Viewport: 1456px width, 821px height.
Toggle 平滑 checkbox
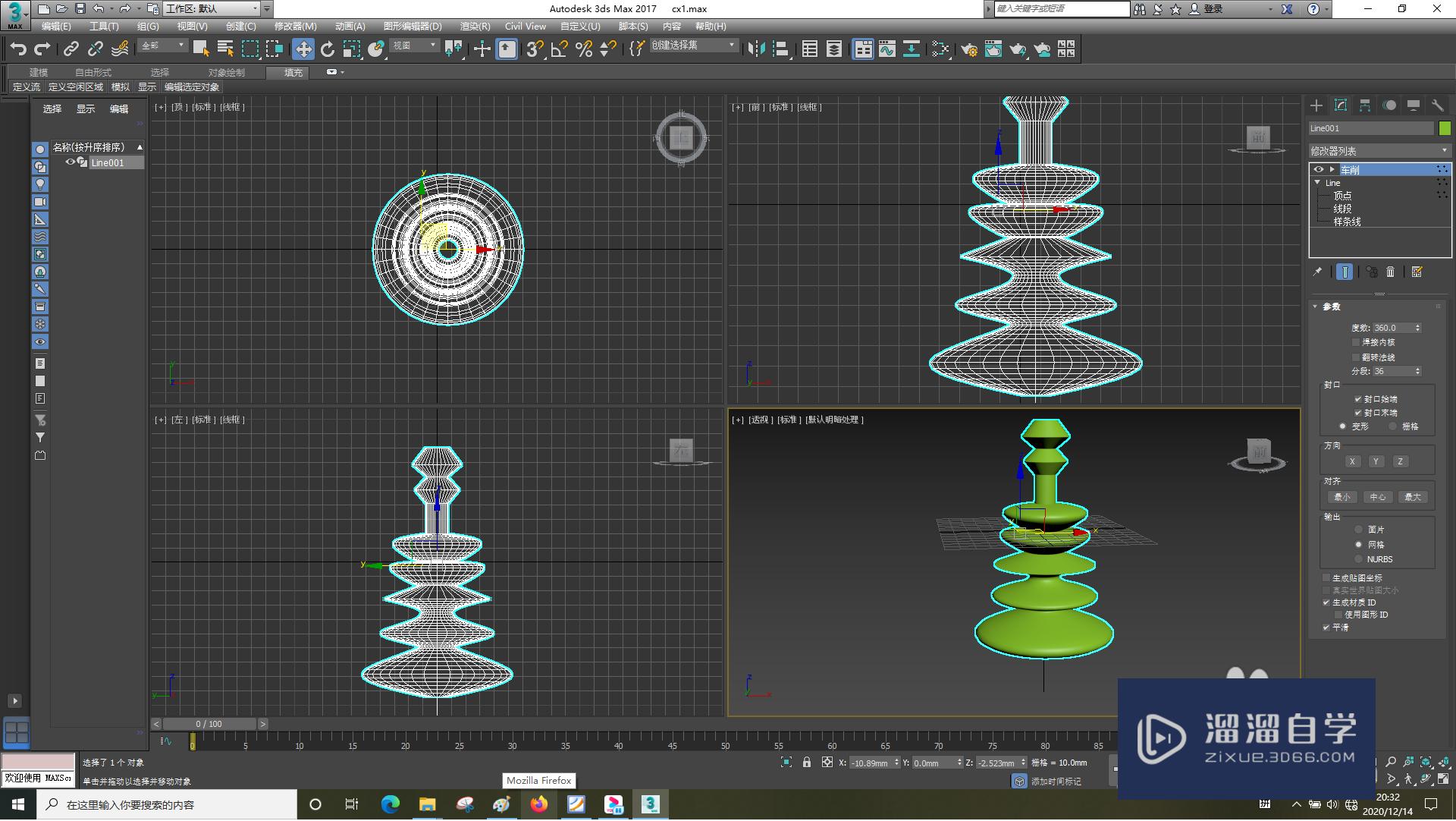(x=1326, y=628)
